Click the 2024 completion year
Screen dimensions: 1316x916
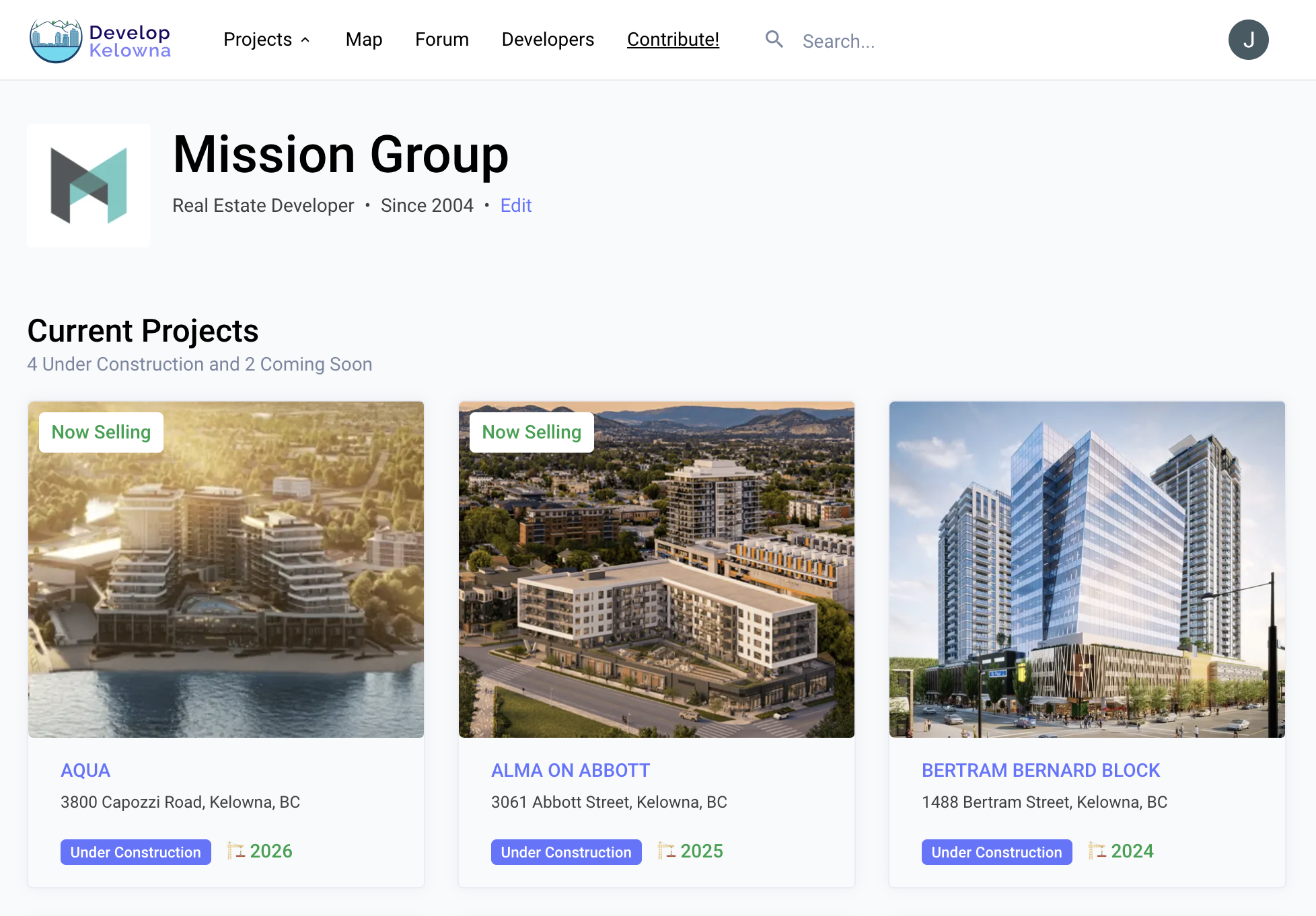click(1132, 851)
